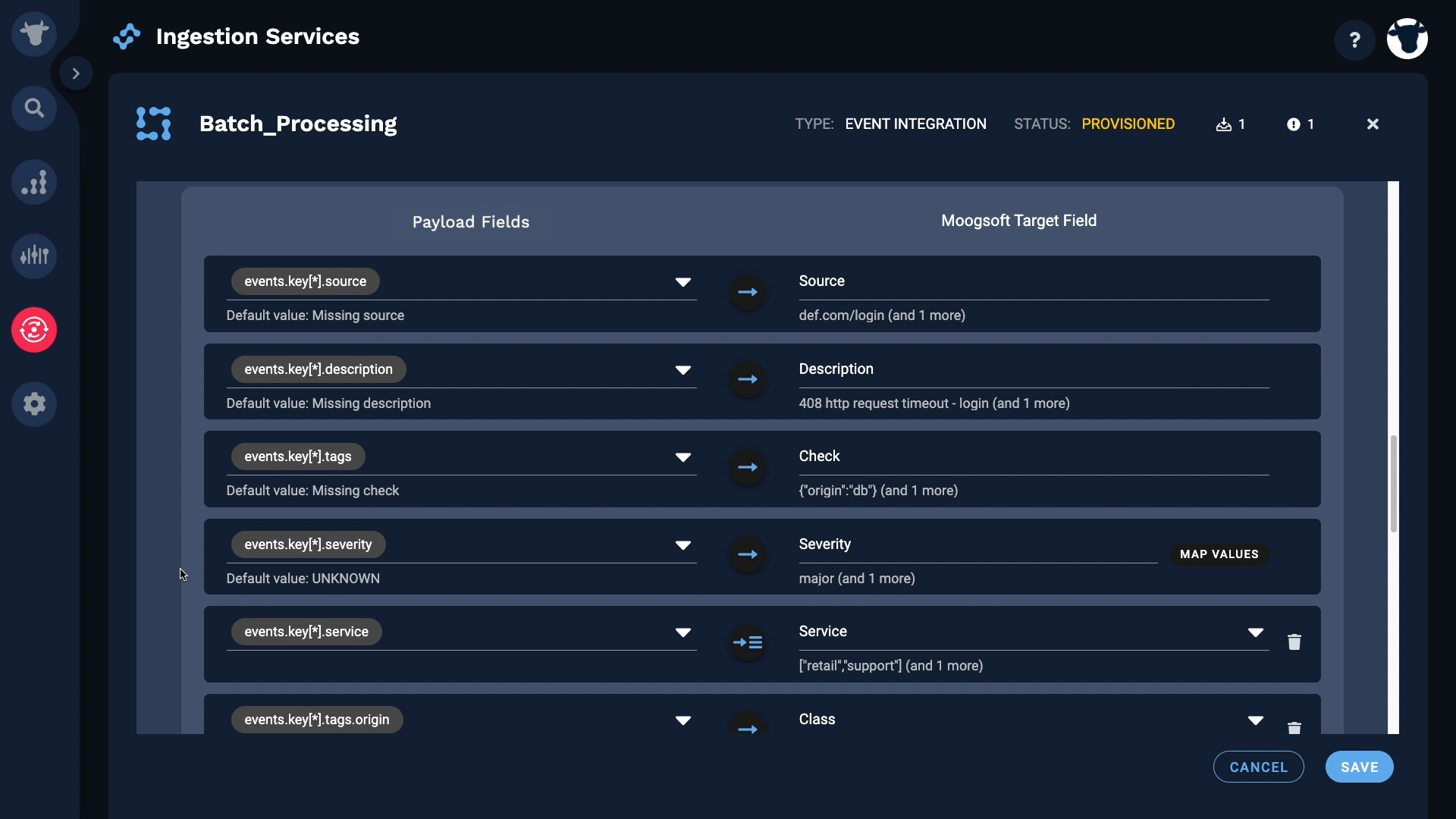Open the search icon in sidebar
Image resolution: width=1456 pixels, height=819 pixels.
pos(34,108)
